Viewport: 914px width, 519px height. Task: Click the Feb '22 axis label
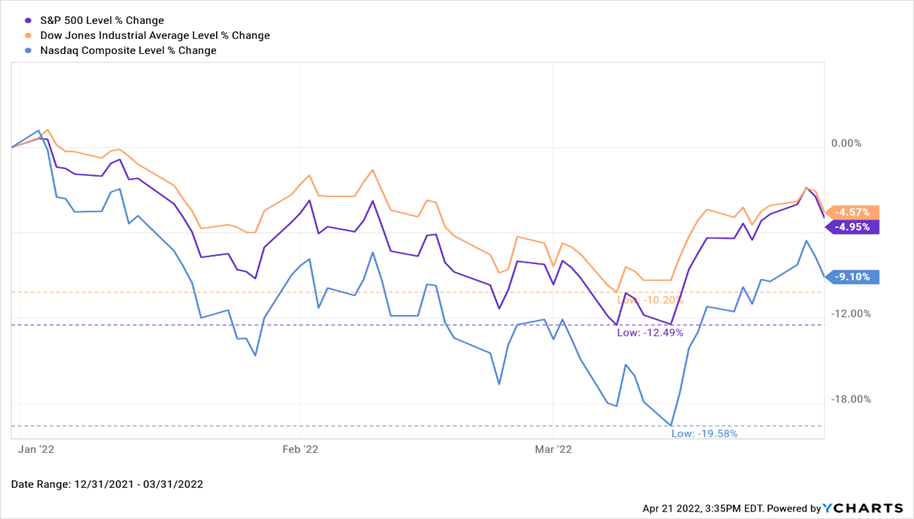(x=301, y=450)
